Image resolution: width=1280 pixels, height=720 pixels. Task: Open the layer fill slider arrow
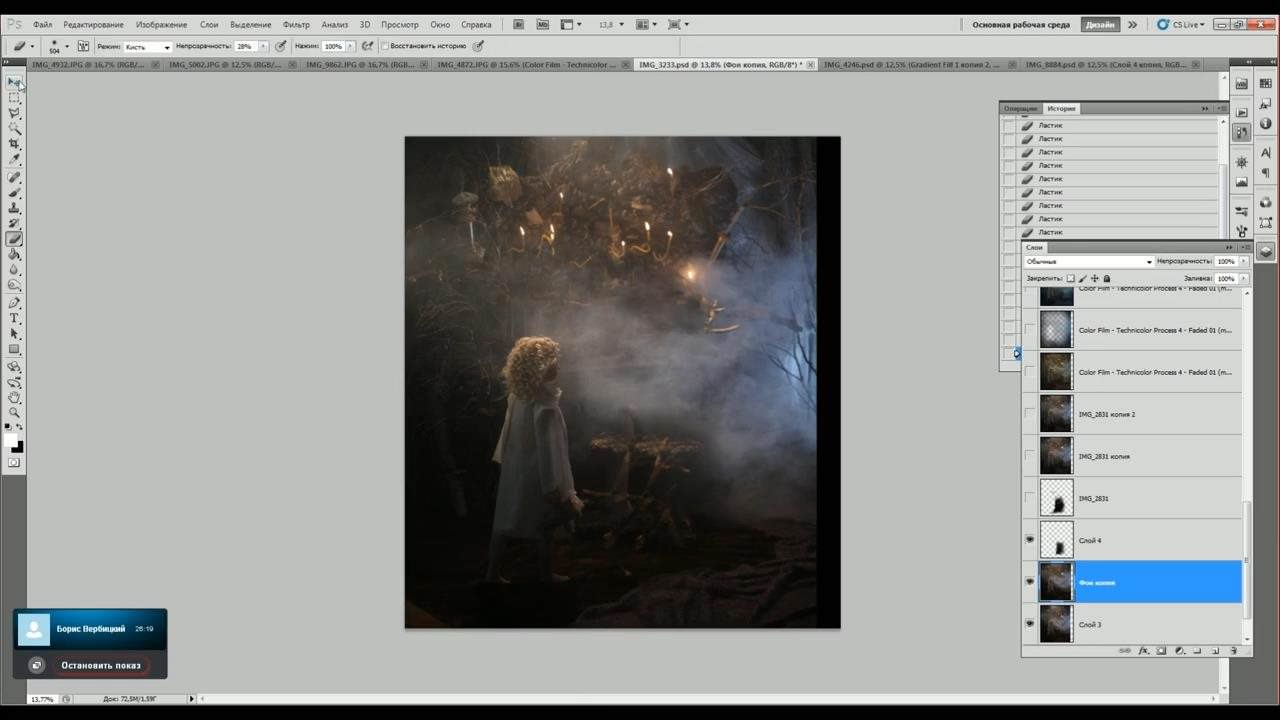point(1243,278)
